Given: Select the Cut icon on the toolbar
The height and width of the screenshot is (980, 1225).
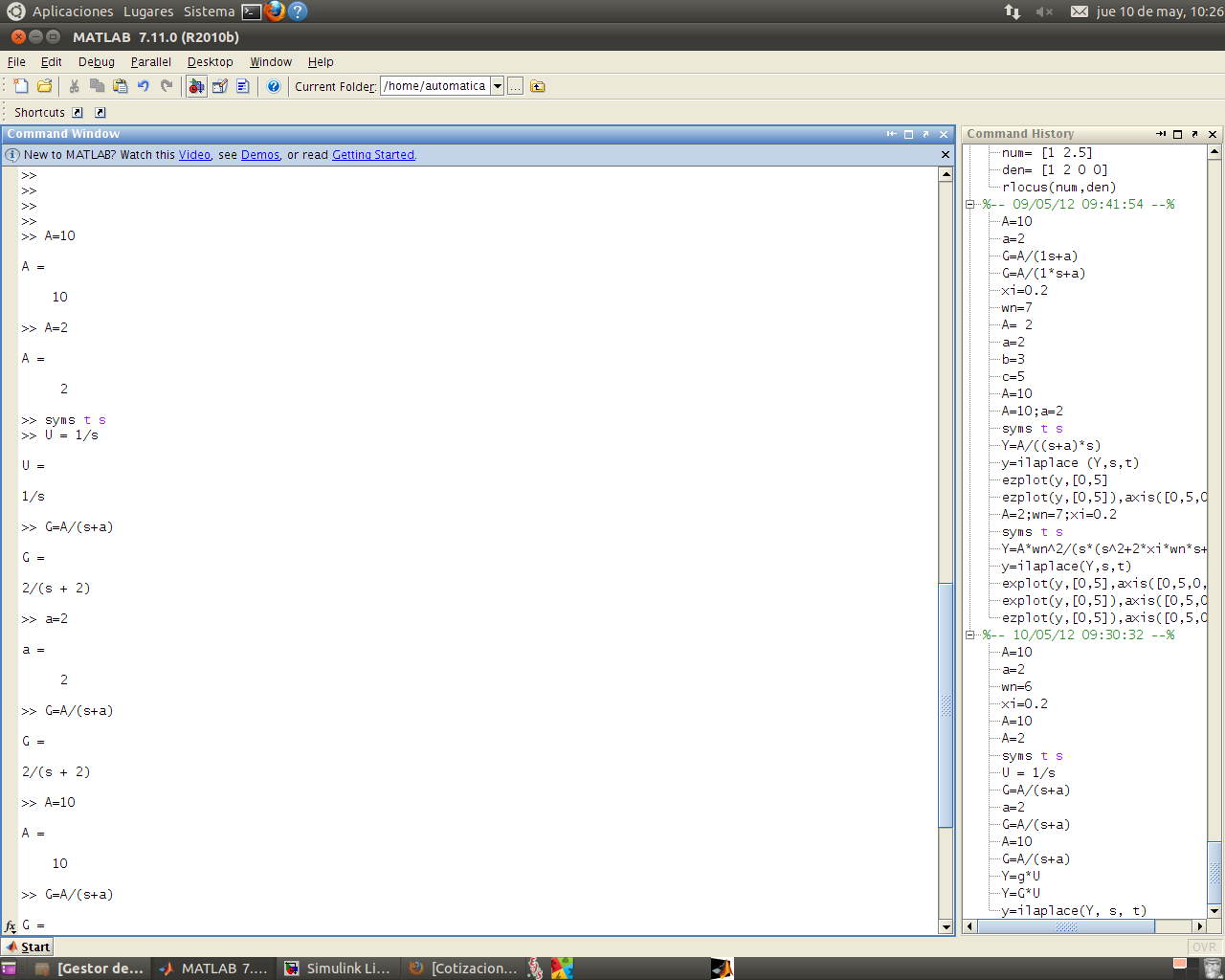Looking at the screenshot, I should point(74,86).
